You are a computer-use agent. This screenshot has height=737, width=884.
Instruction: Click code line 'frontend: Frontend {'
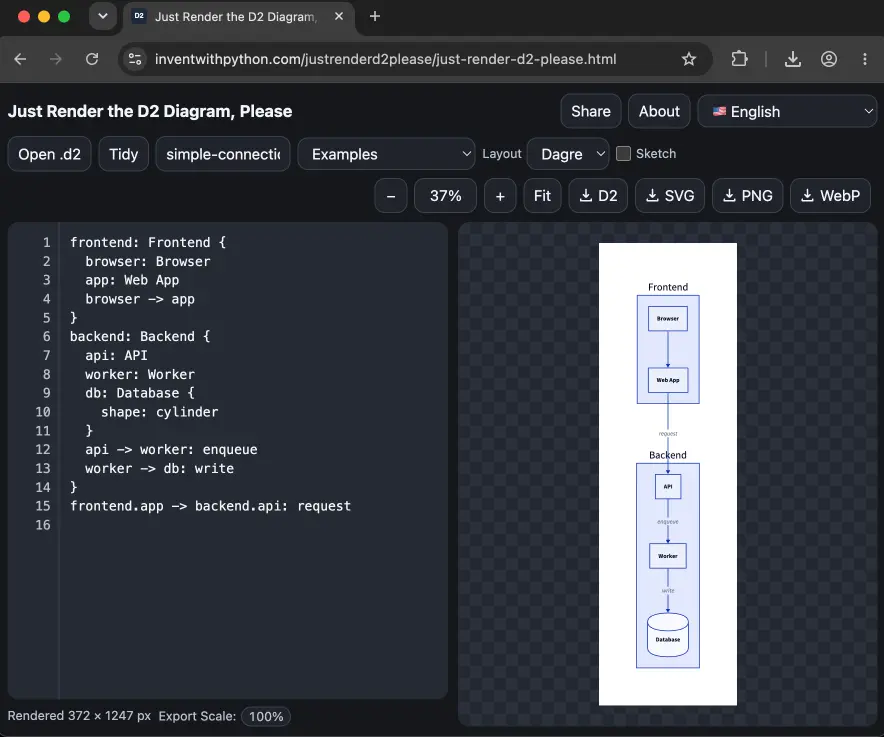pyautogui.click(x=148, y=242)
